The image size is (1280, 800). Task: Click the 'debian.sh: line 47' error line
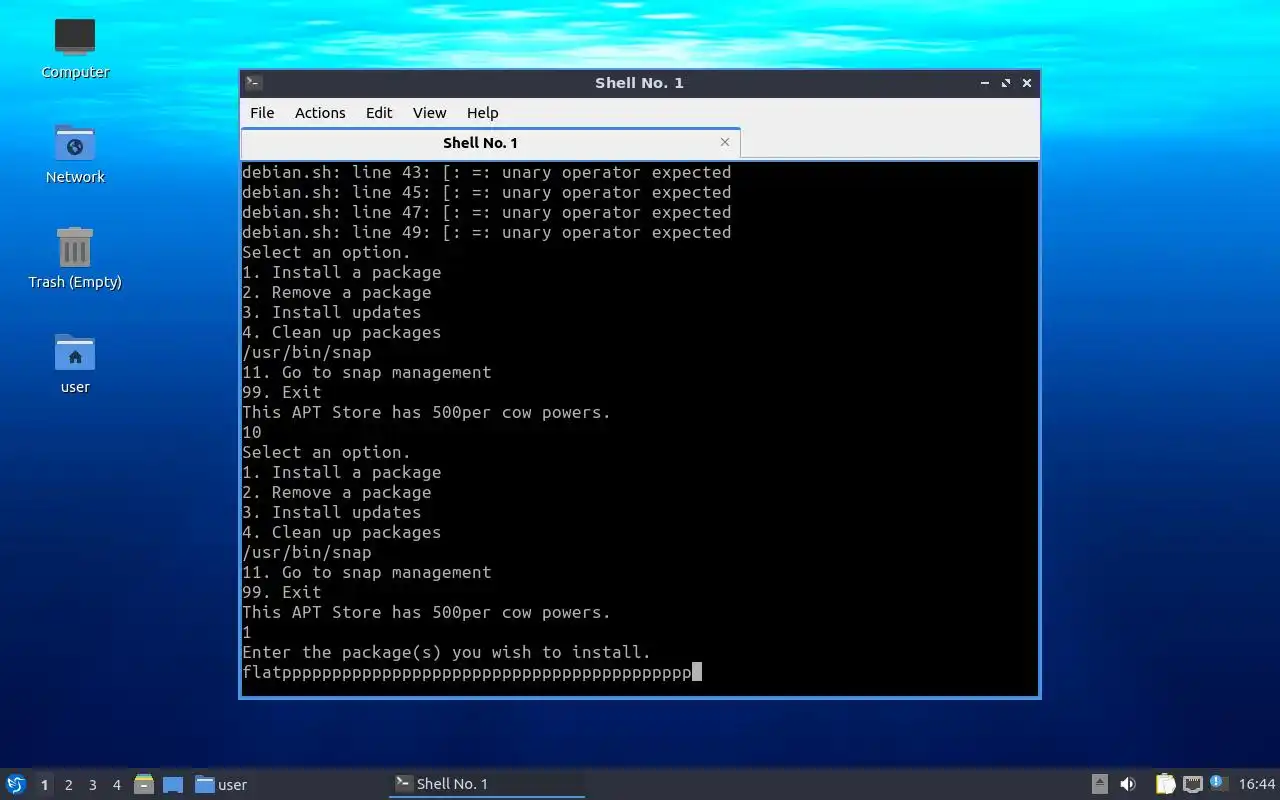click(487, 212)
